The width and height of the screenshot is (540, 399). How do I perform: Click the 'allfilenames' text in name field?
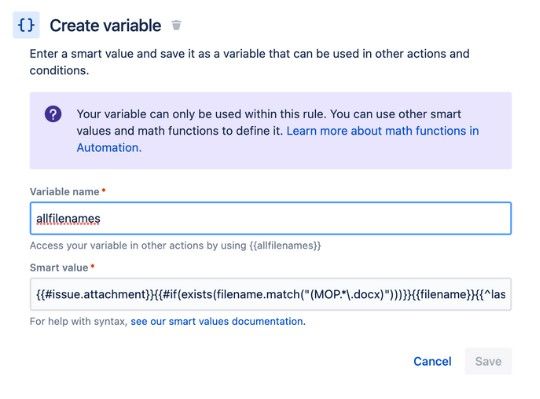pyautogui.click(x=68, y=219)
